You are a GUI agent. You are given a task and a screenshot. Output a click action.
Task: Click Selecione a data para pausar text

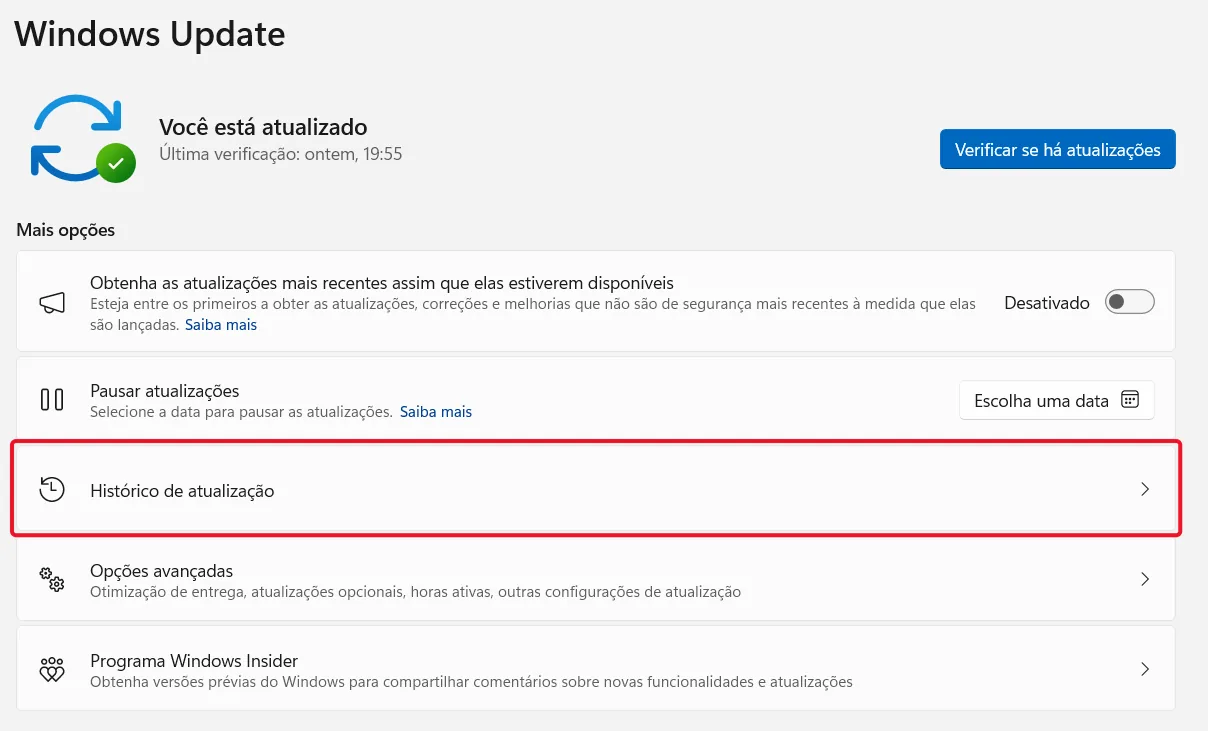tap(241, 411)
